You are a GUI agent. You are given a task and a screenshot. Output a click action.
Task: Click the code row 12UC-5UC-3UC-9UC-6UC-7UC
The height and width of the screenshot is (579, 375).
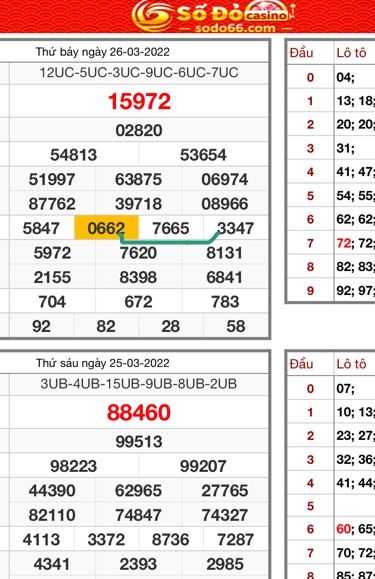[x=139, y=72]
